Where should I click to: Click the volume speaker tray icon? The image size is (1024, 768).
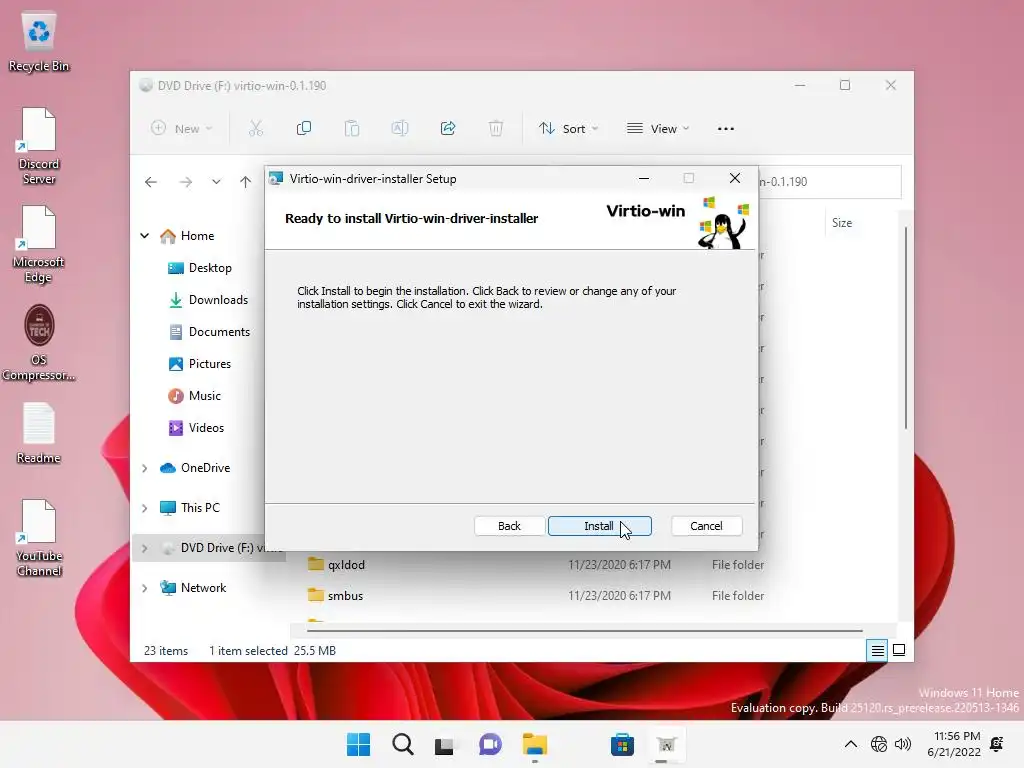(903, 744)
